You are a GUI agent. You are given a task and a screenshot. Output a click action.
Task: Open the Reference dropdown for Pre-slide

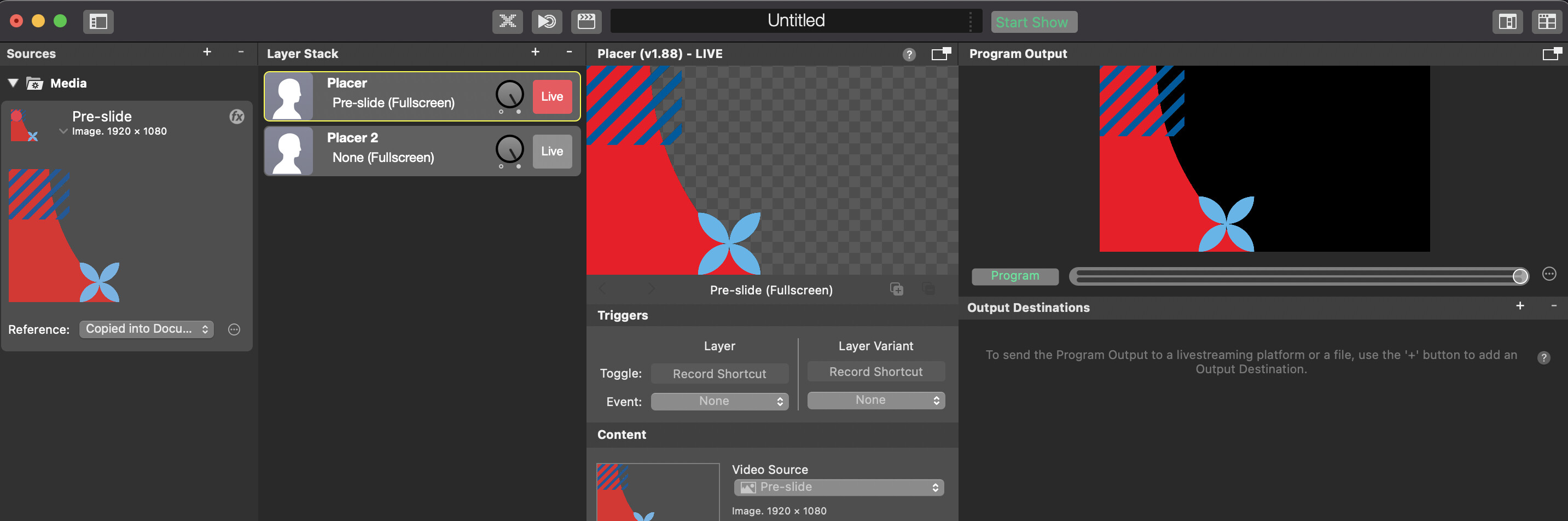[146, 329]
